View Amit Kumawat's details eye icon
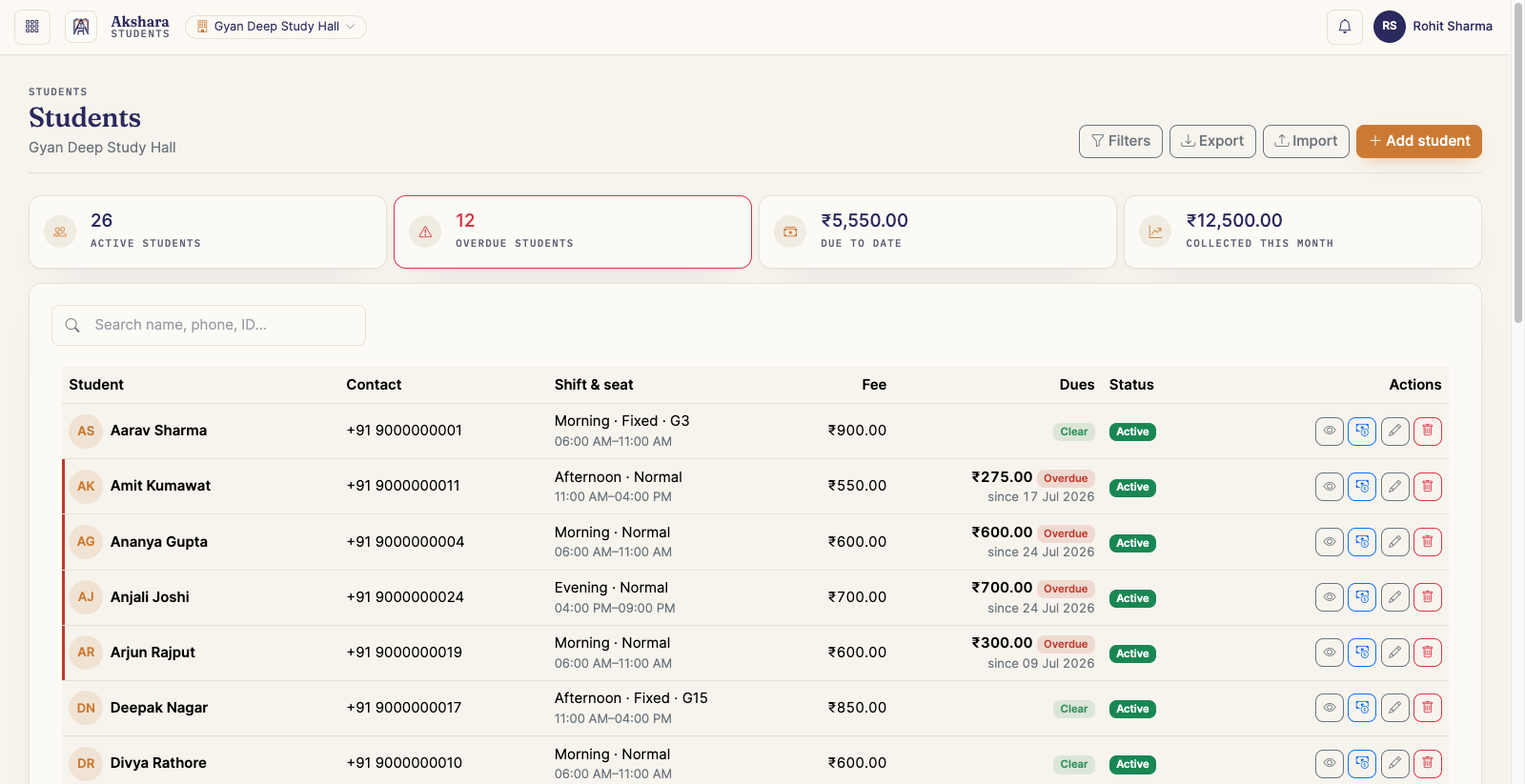Screen dimensions: 1525x784 (x=1330, y=487)
